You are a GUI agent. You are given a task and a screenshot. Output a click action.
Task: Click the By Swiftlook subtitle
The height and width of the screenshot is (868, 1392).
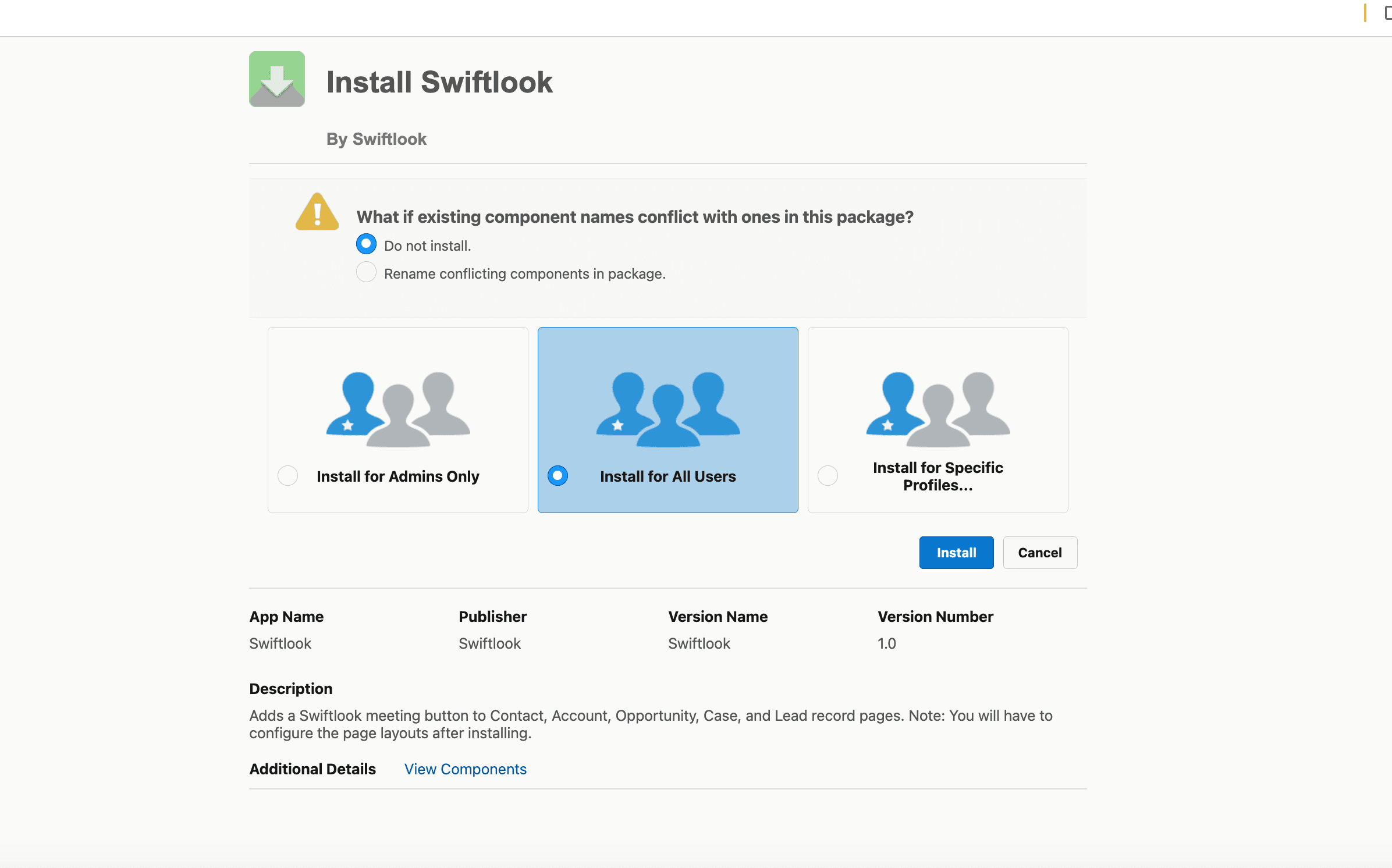377,139
